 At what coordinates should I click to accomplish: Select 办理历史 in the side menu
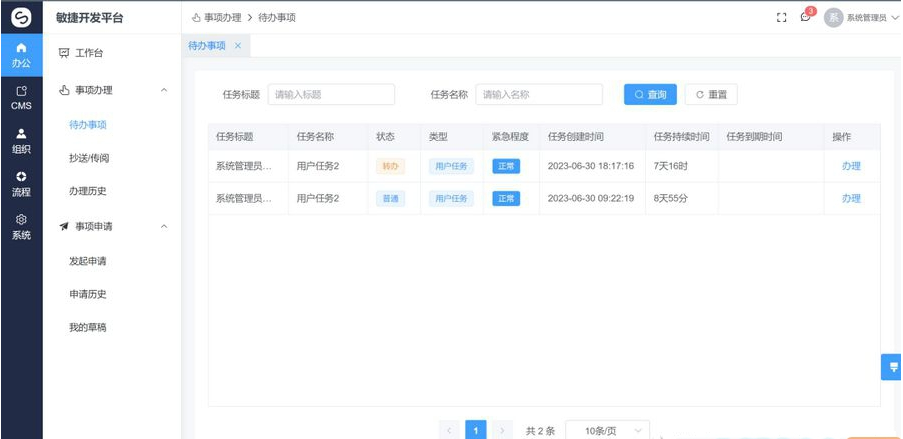[88, 191]
